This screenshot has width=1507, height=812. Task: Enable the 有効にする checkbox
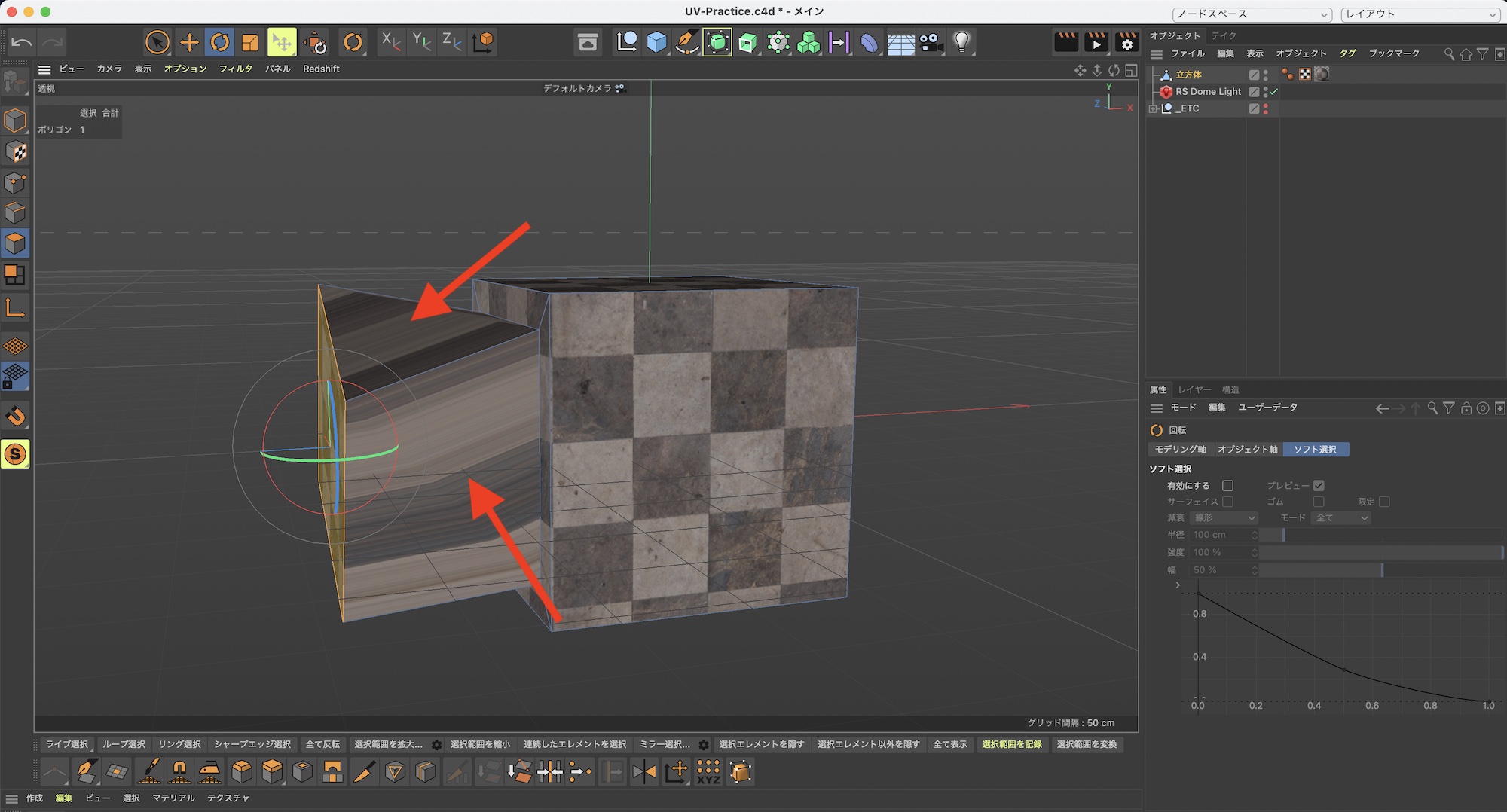tap(1227, 486)
